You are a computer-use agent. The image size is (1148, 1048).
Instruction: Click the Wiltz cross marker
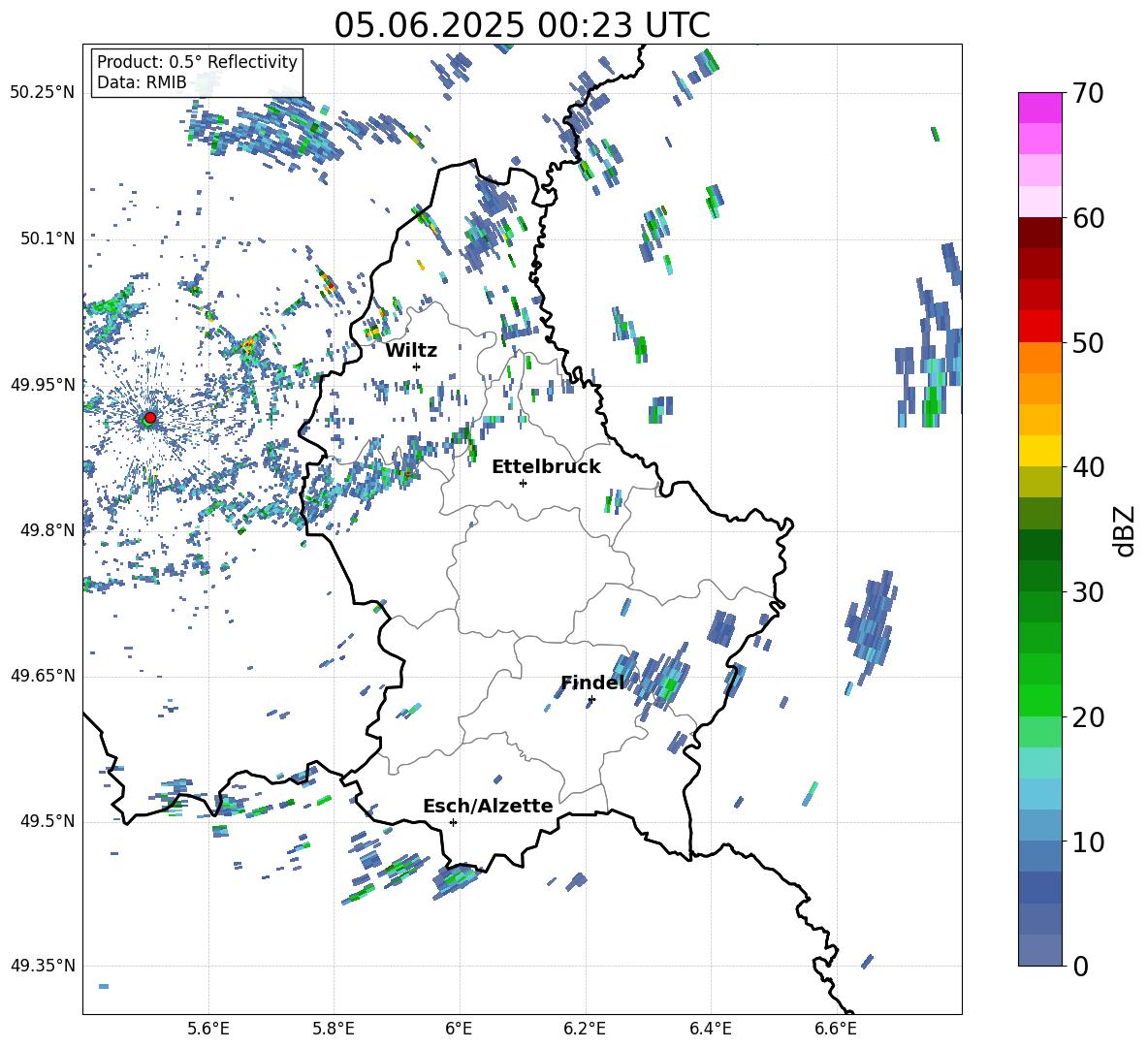417,366
